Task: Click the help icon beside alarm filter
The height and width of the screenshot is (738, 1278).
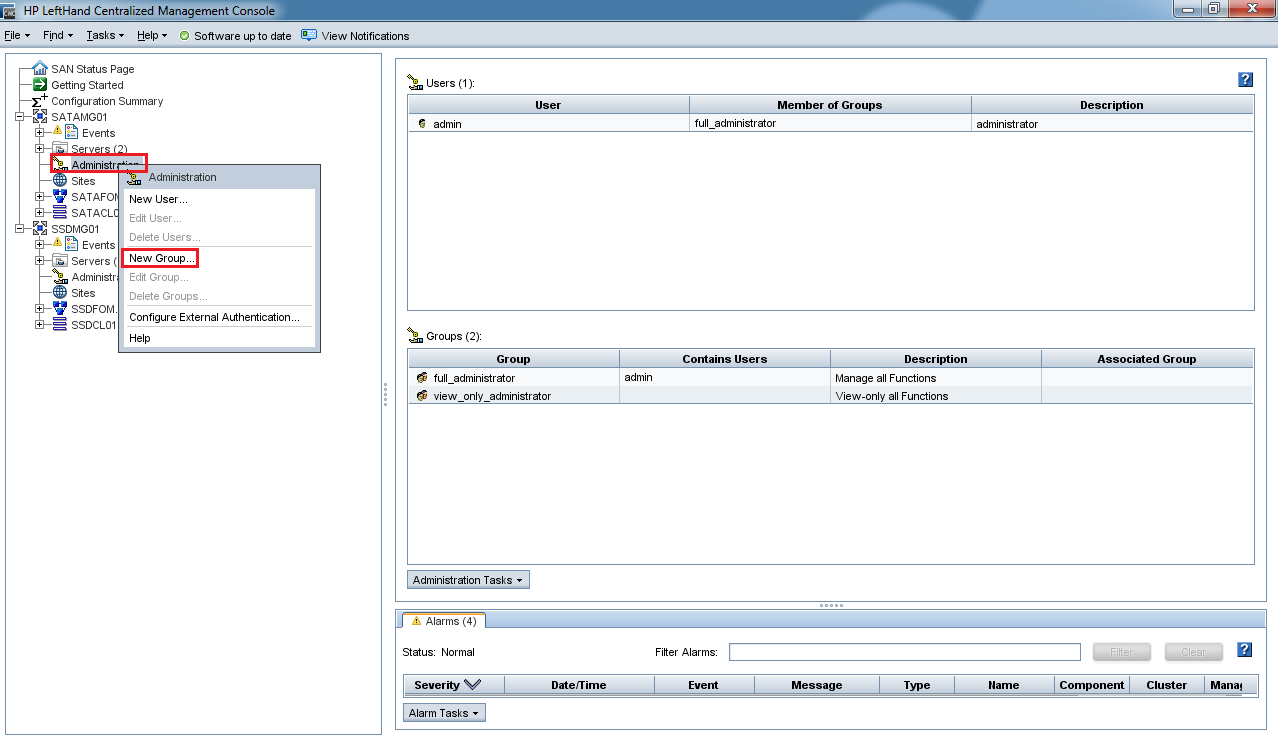Action: tap(1245, 650)
